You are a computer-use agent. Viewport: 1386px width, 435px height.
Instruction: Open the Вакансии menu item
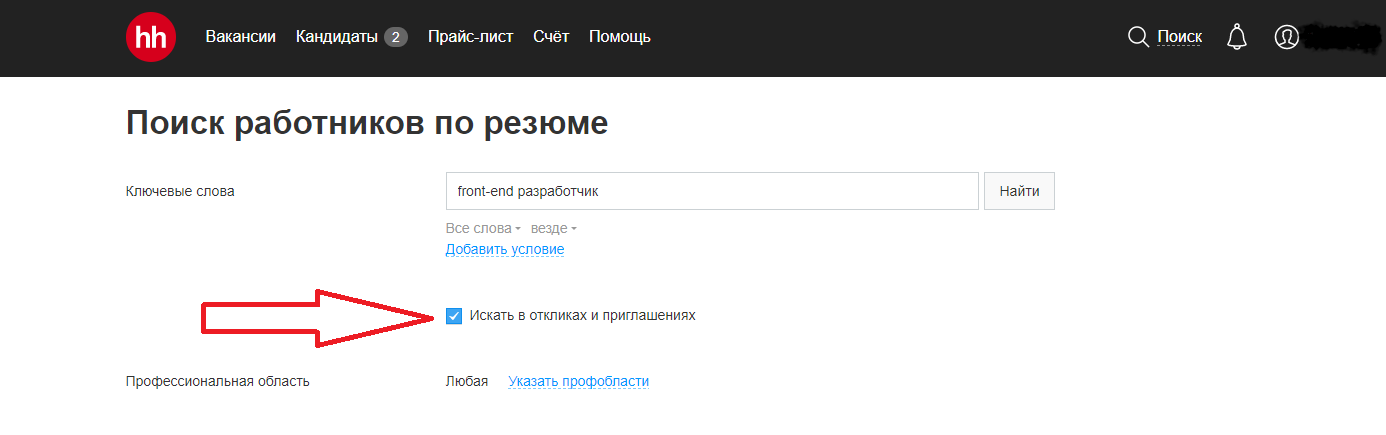point(240,37)
